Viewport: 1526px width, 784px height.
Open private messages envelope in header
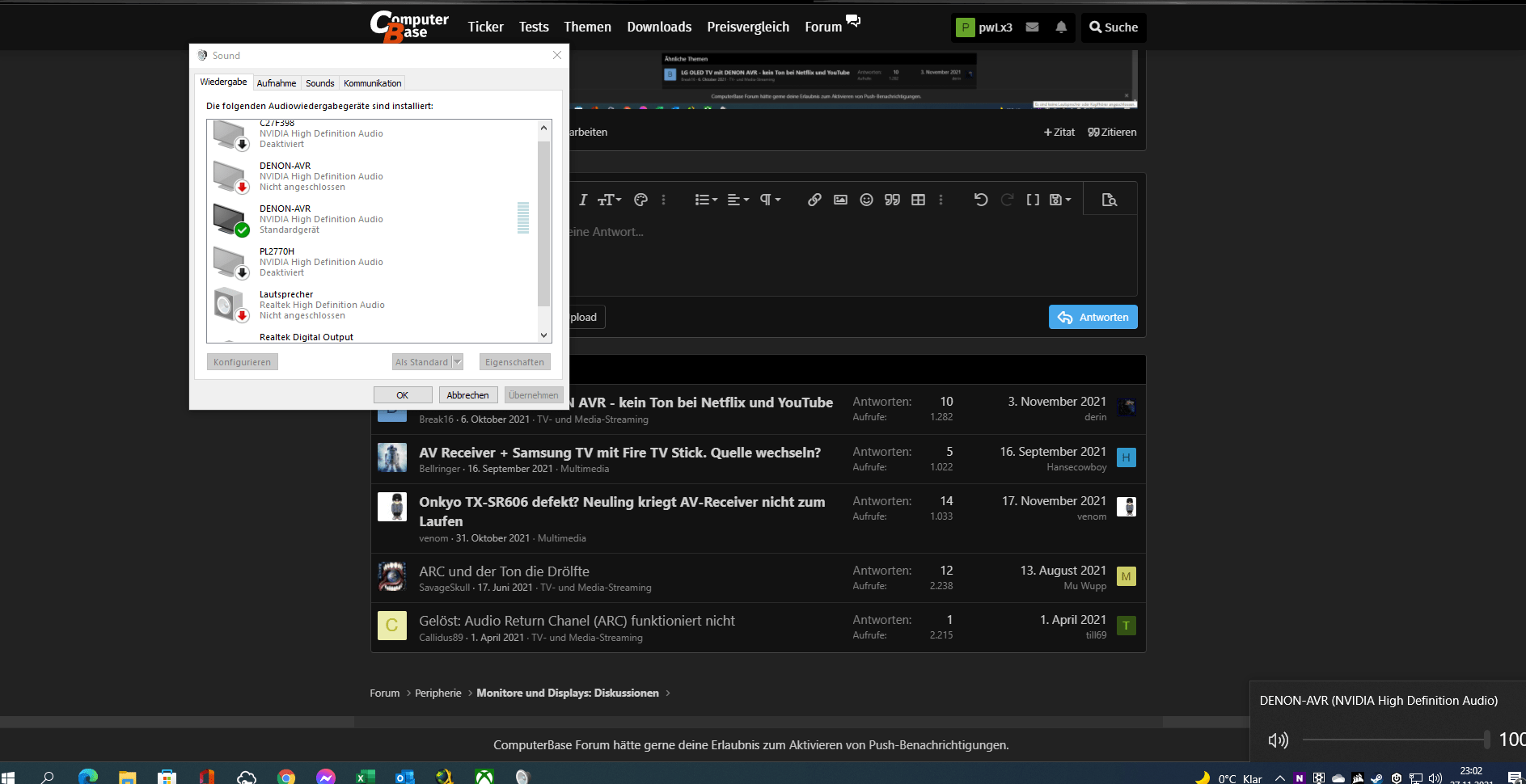tap(1032, 27)
